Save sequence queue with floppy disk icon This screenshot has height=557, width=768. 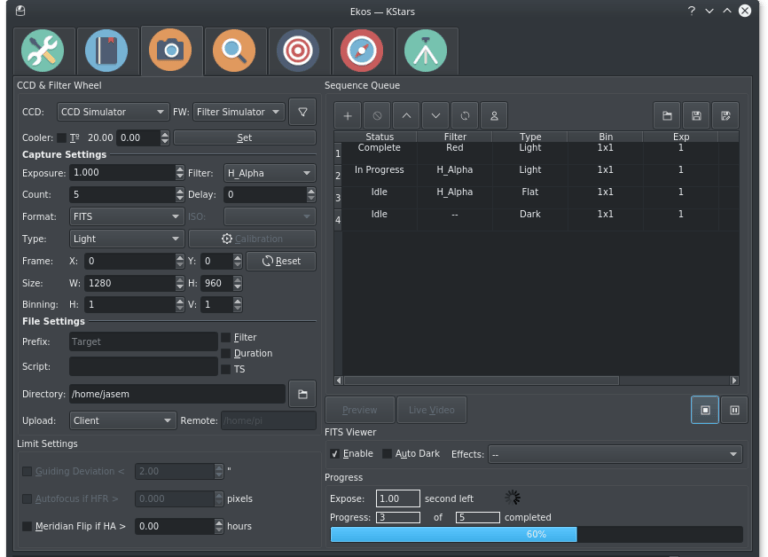pos(696,116)
